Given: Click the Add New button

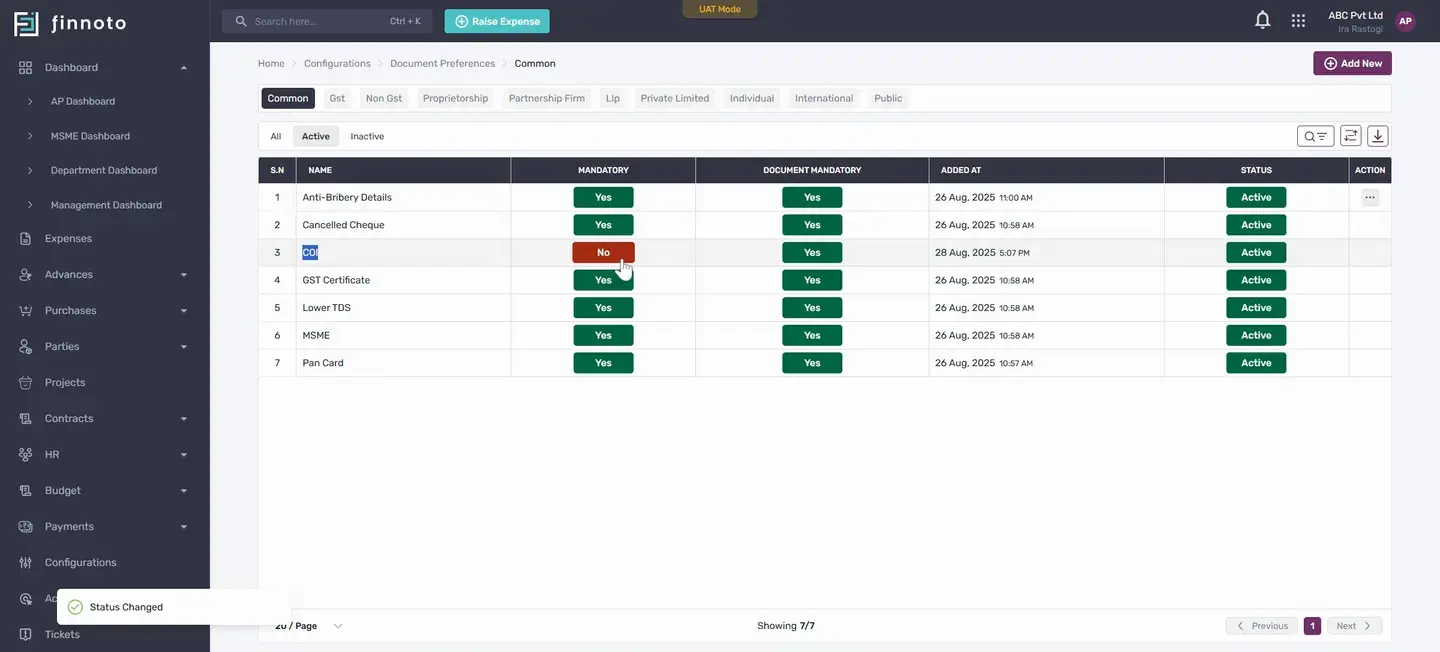Looking at the screenshot, I should 1352,63.
